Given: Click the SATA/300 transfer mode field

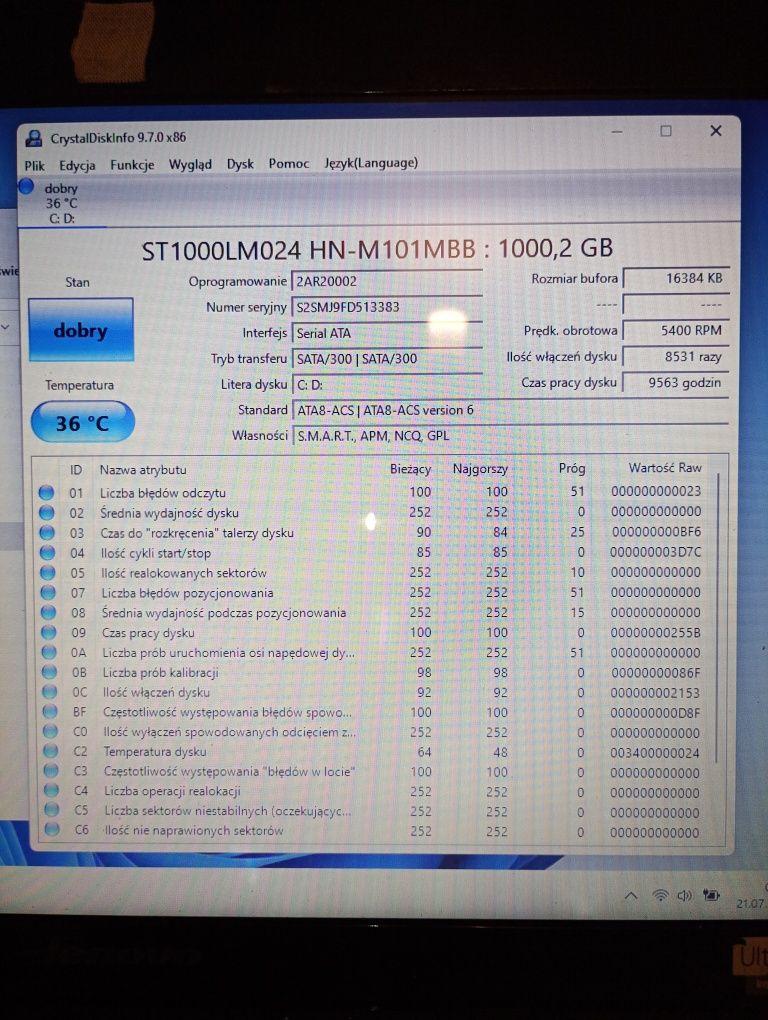Looking at the screenshot, I should (x=386, y=358).
